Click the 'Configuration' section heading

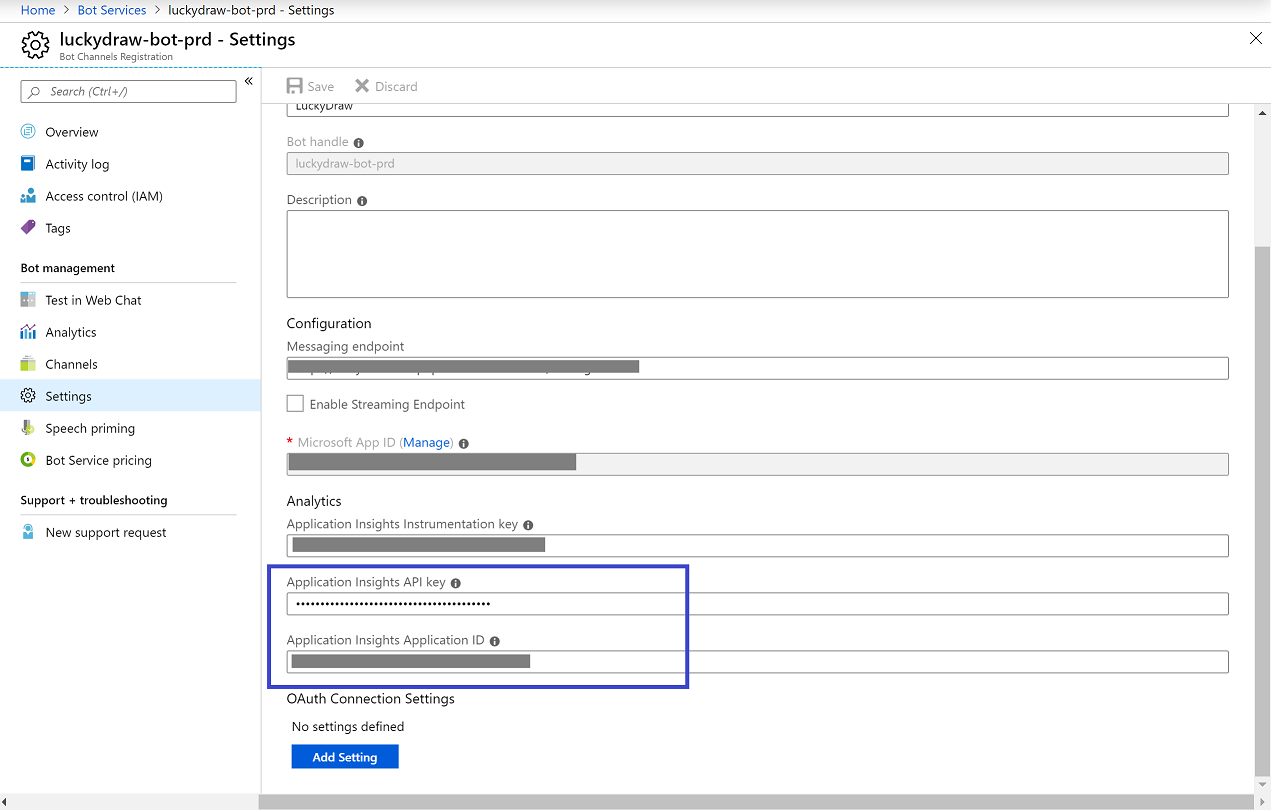pyautogui.click(x=329, y=324)
